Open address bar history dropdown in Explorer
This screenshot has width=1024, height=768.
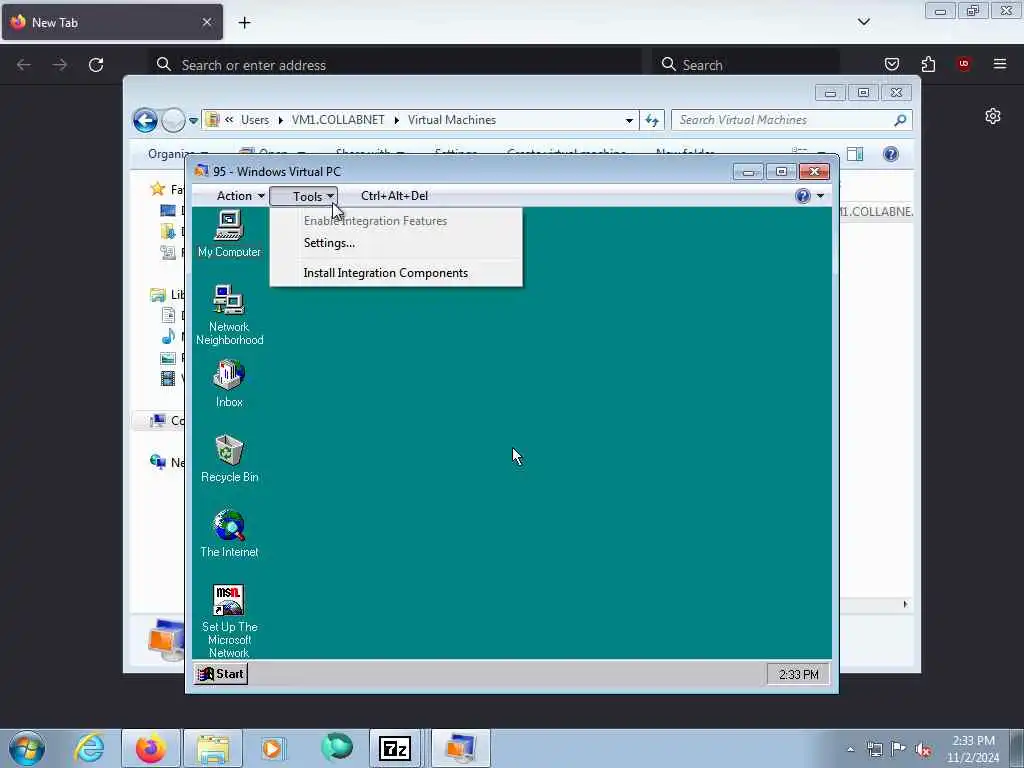click(629, 120)
